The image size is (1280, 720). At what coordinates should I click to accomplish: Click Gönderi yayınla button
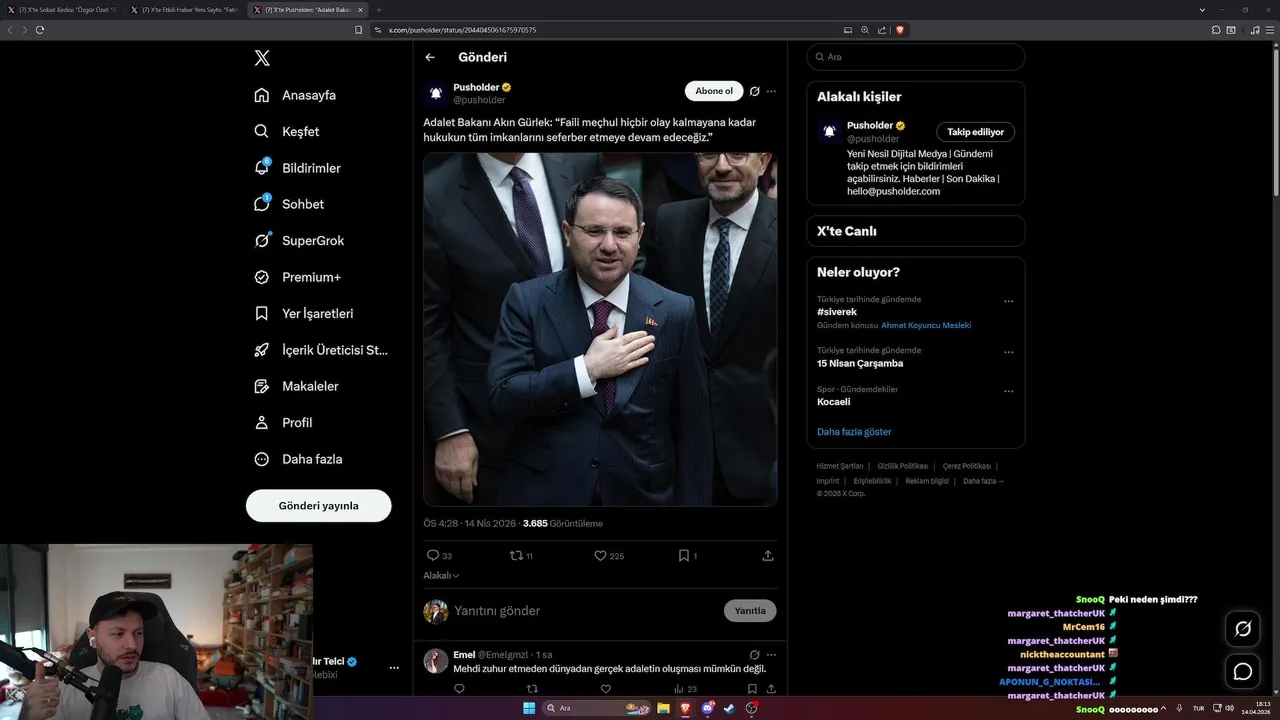tap(318, 505)
